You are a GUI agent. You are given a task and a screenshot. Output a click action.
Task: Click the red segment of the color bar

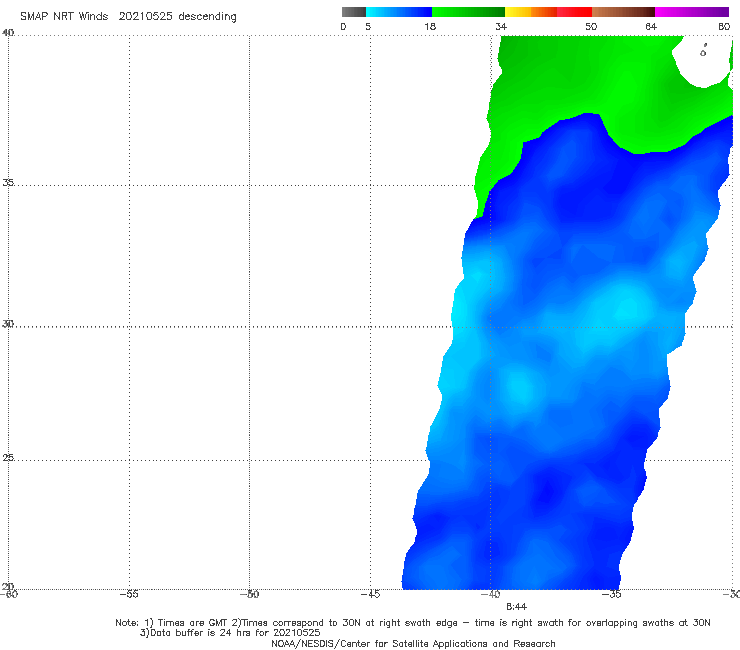[574, 12]
